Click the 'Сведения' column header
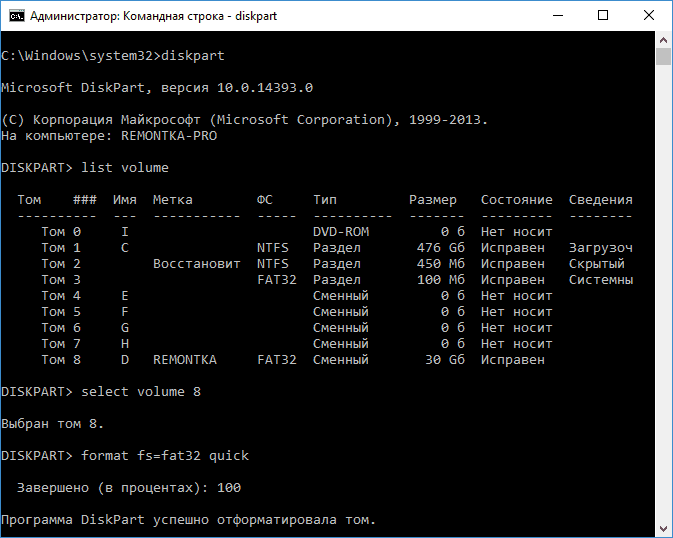Viewport: 673px width, 538px height. 600,200
